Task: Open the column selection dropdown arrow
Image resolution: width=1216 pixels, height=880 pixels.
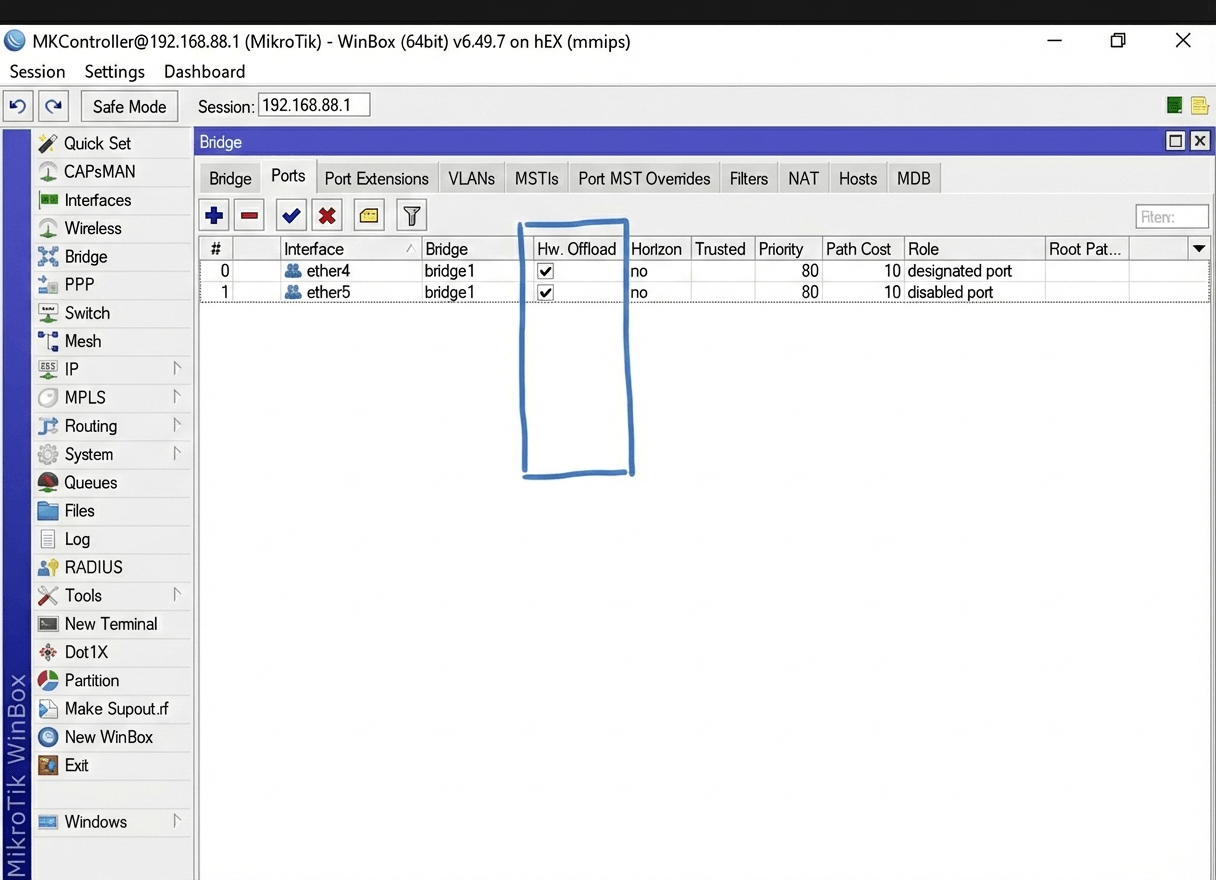Action: [1198, 248]
